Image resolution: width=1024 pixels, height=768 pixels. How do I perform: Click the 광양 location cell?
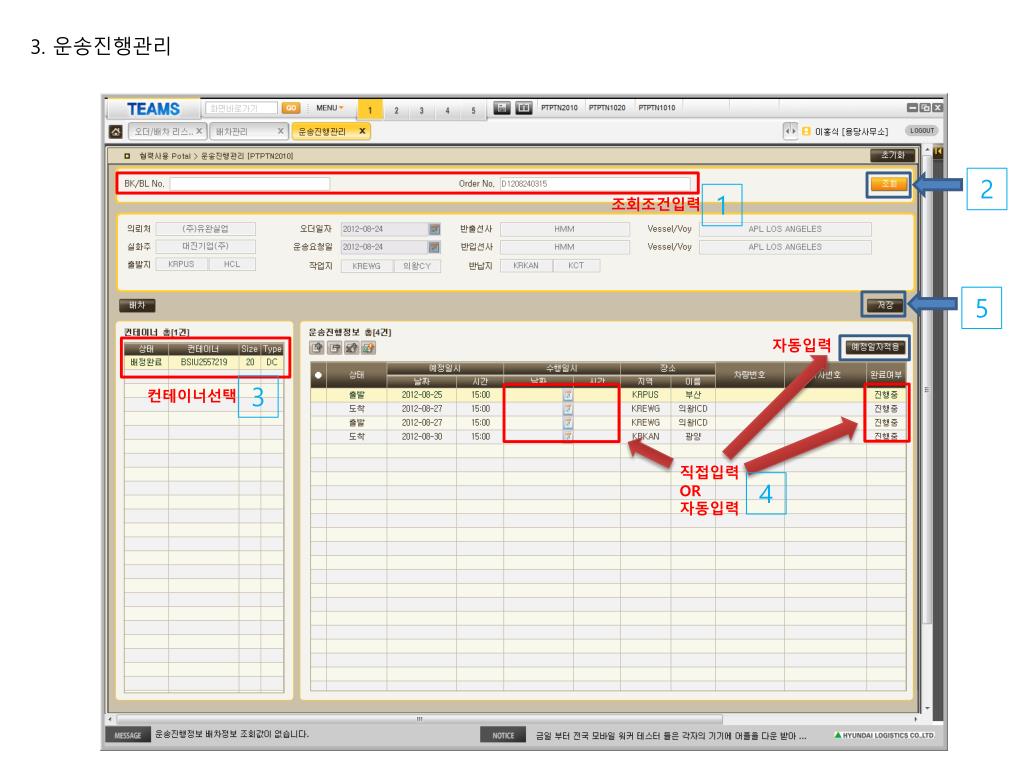click(692, 436)
